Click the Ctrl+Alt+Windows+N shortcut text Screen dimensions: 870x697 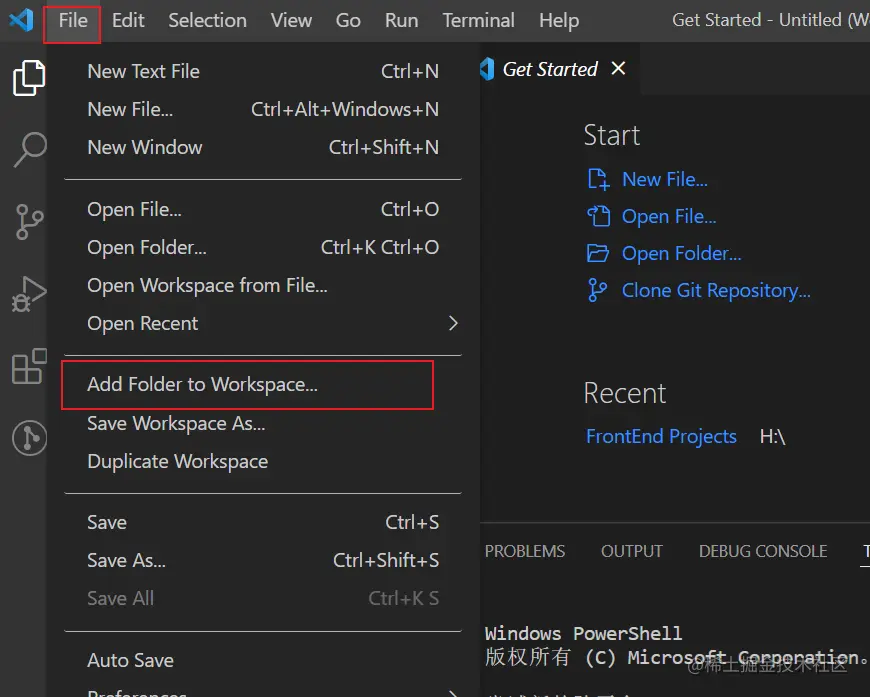pos(345,109)
